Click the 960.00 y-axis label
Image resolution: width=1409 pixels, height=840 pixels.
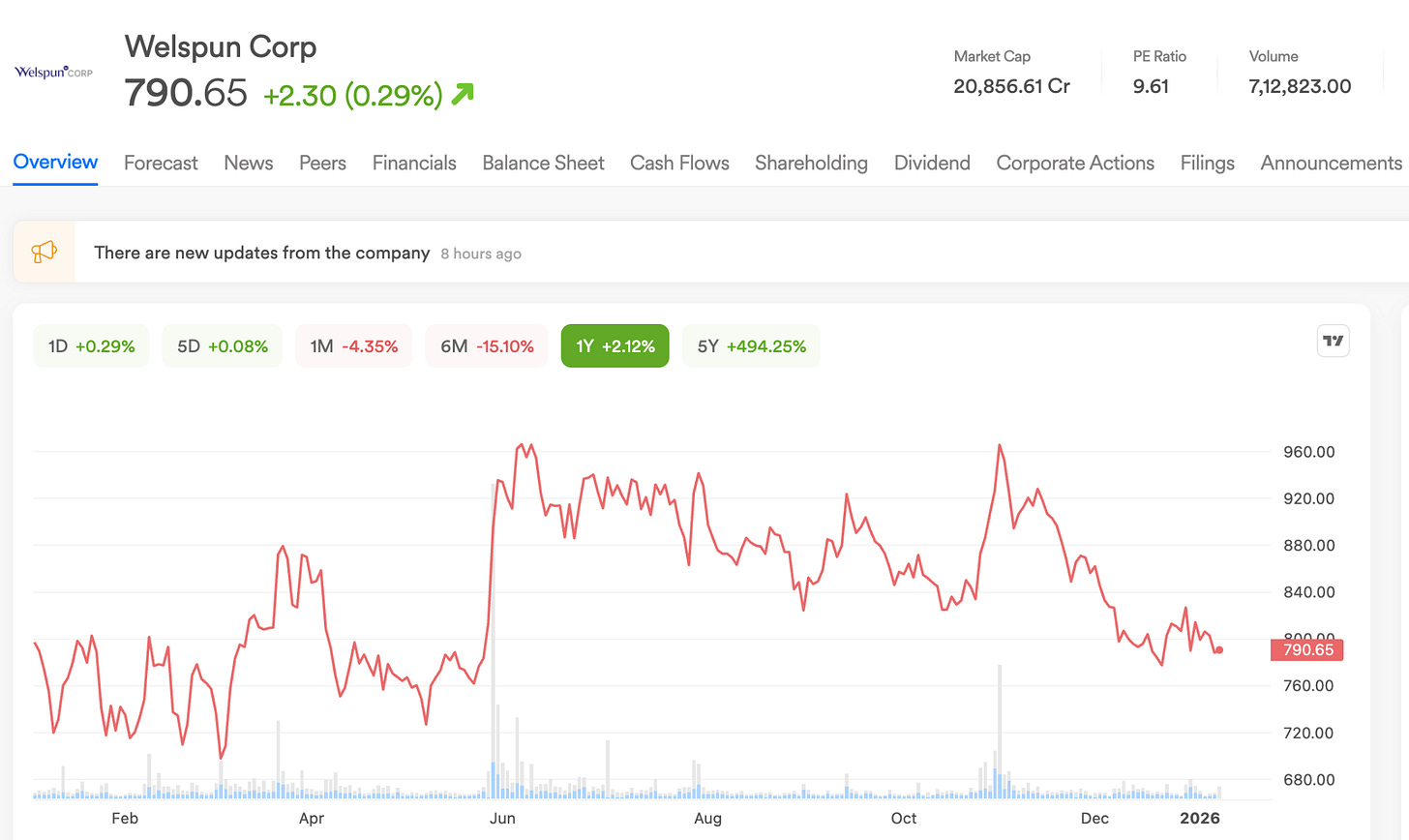point(1308,452)
